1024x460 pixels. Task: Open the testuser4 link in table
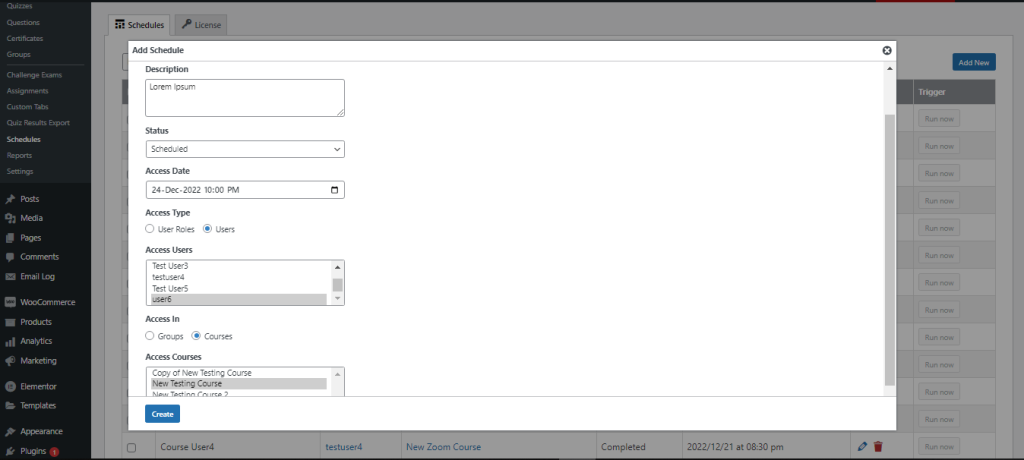coord(344,447)
